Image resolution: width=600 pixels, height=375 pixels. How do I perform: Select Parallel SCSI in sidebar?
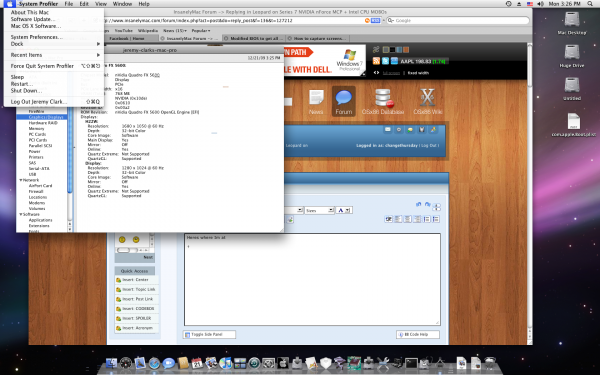(x=40, y=146)
